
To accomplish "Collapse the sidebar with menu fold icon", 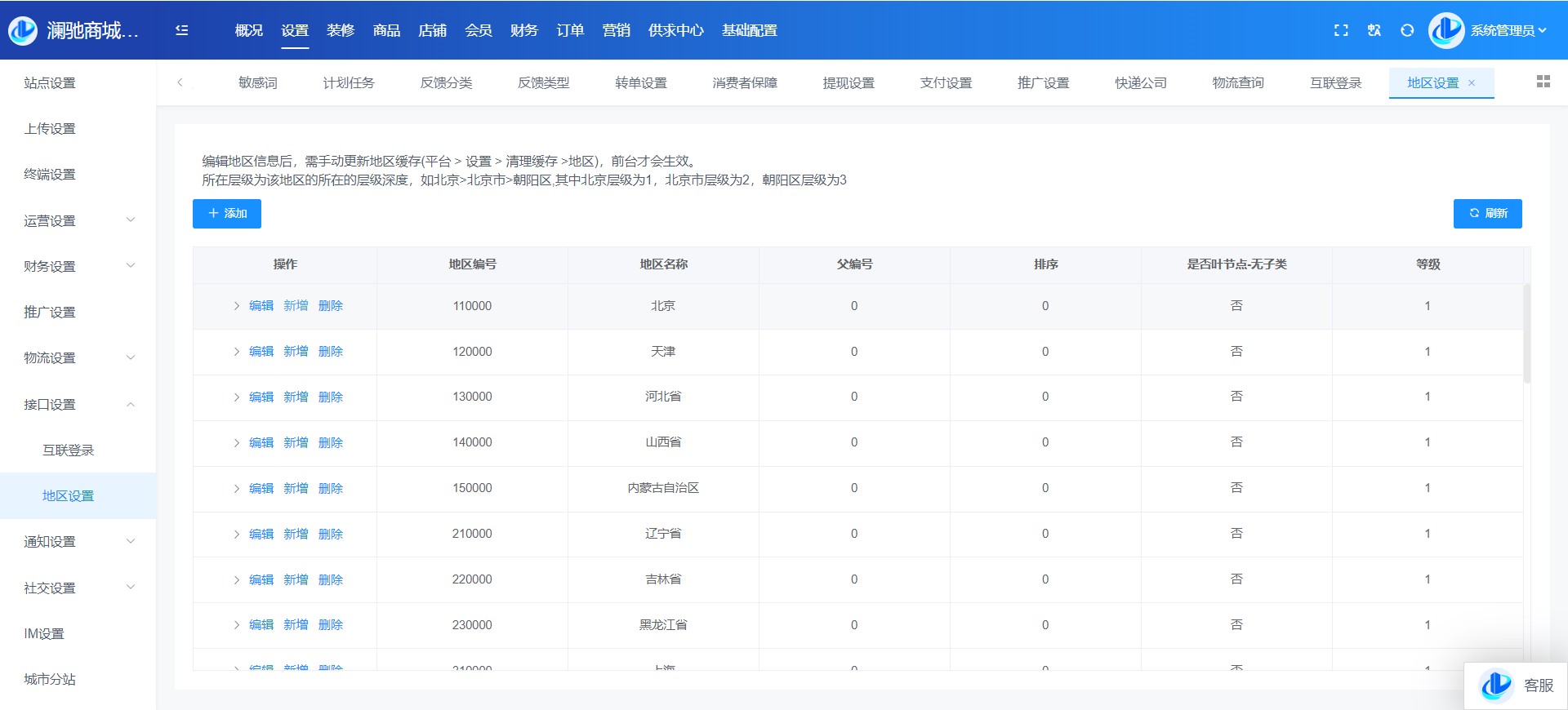I will [x=182, y=30].
